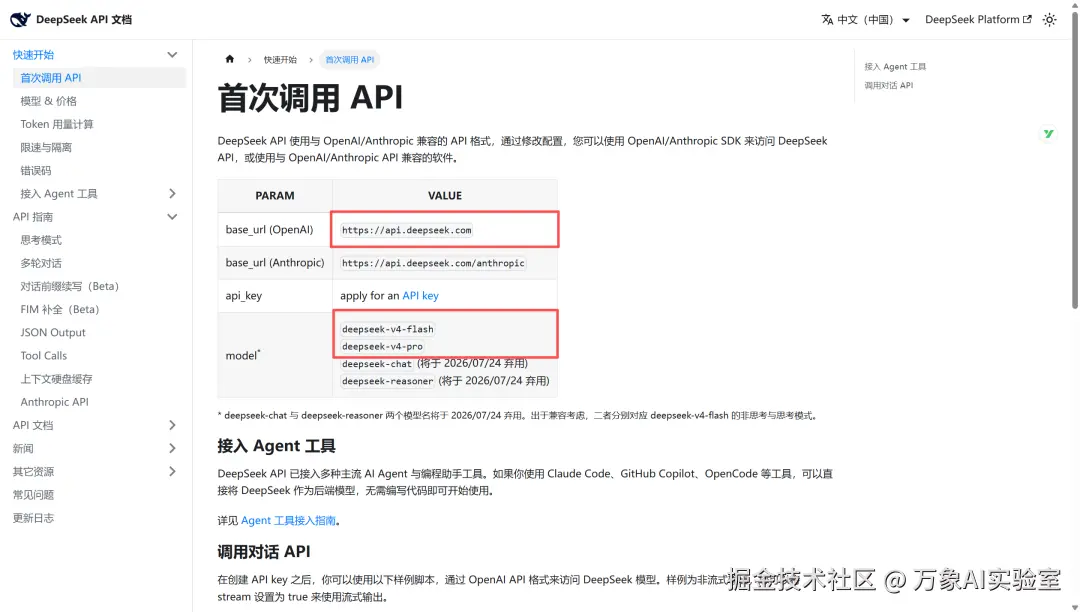This screenshot has height=612, width=1080.
Task: Collapse the 快速开始 sidebar section
Action: pos(172,54)
